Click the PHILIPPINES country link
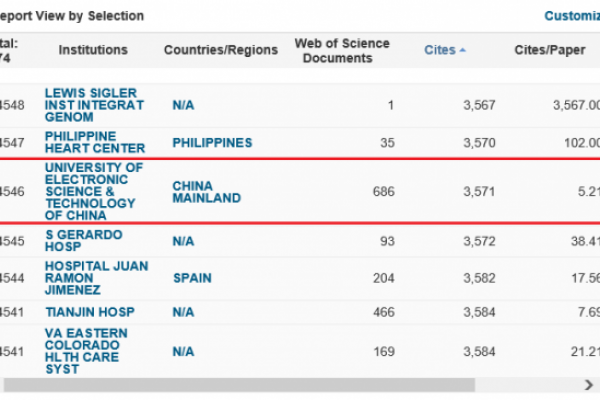The image size is (600, 400). (212, 143)
